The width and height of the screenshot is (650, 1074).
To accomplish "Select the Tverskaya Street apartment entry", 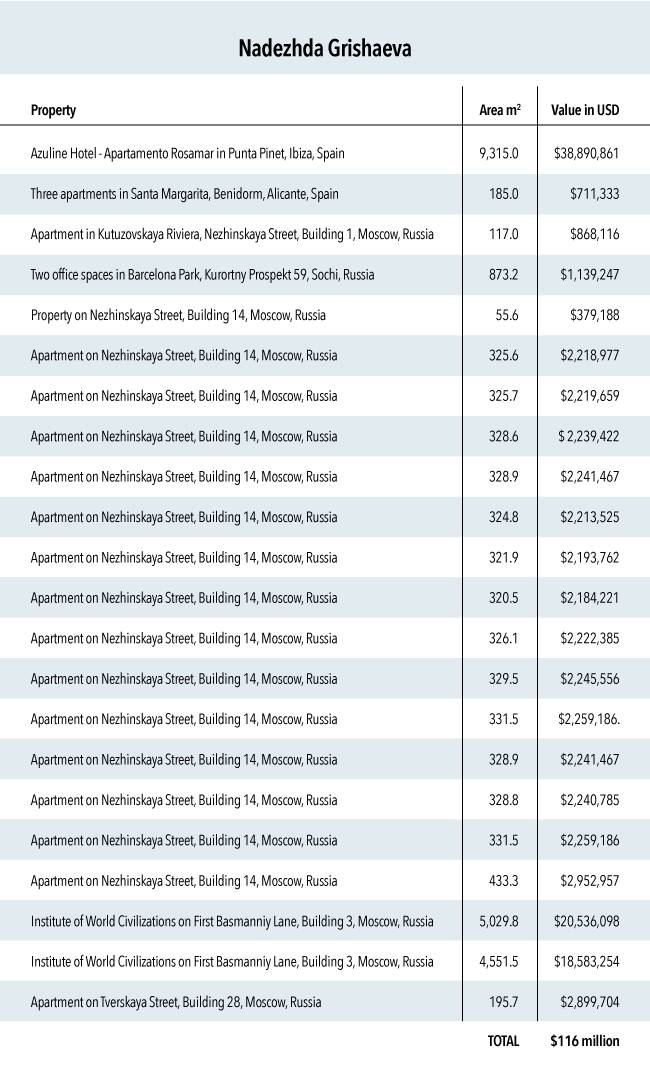I will [176, 1001].
